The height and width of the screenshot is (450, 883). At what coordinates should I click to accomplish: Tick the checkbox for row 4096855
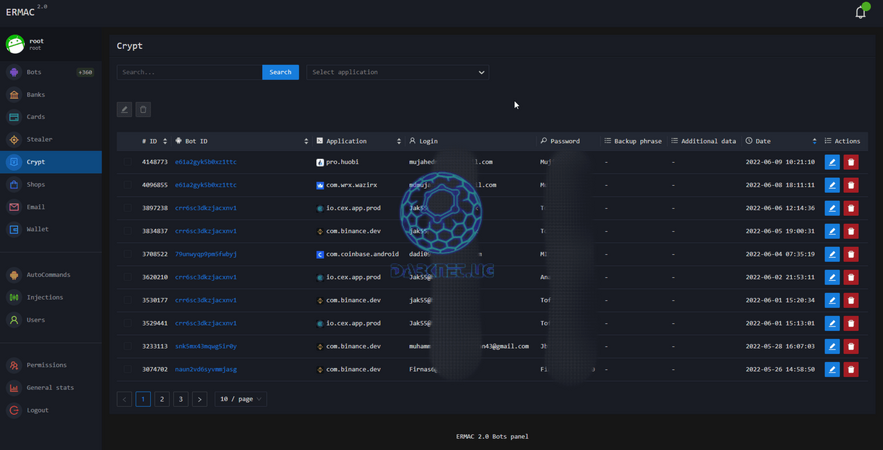[128, 185]
